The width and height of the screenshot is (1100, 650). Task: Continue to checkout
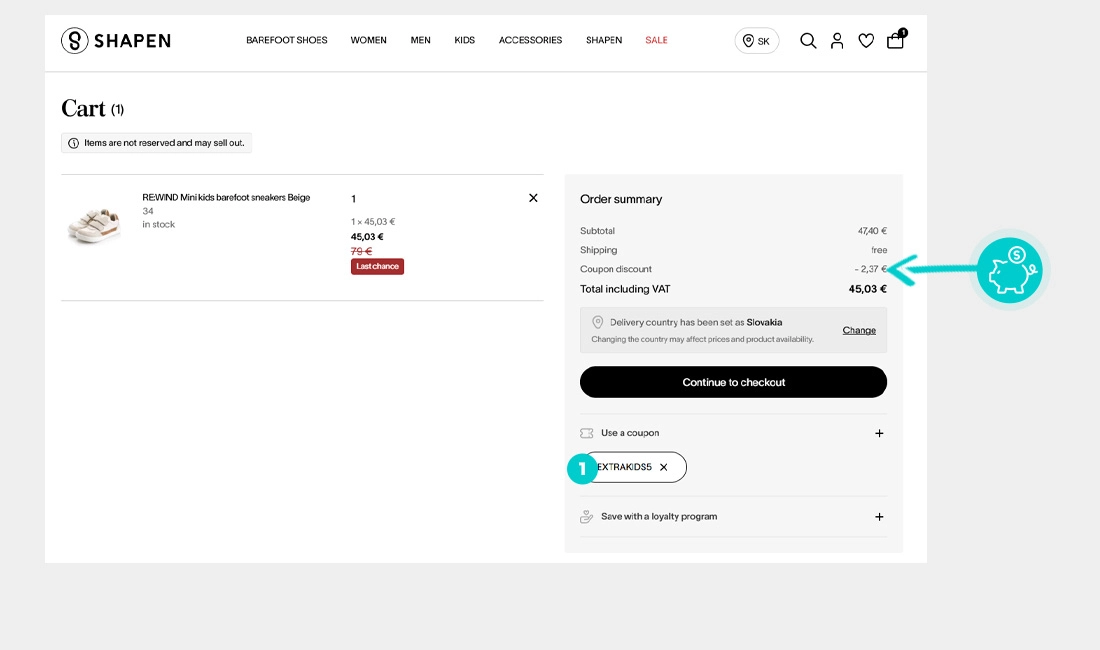[733, 382]
